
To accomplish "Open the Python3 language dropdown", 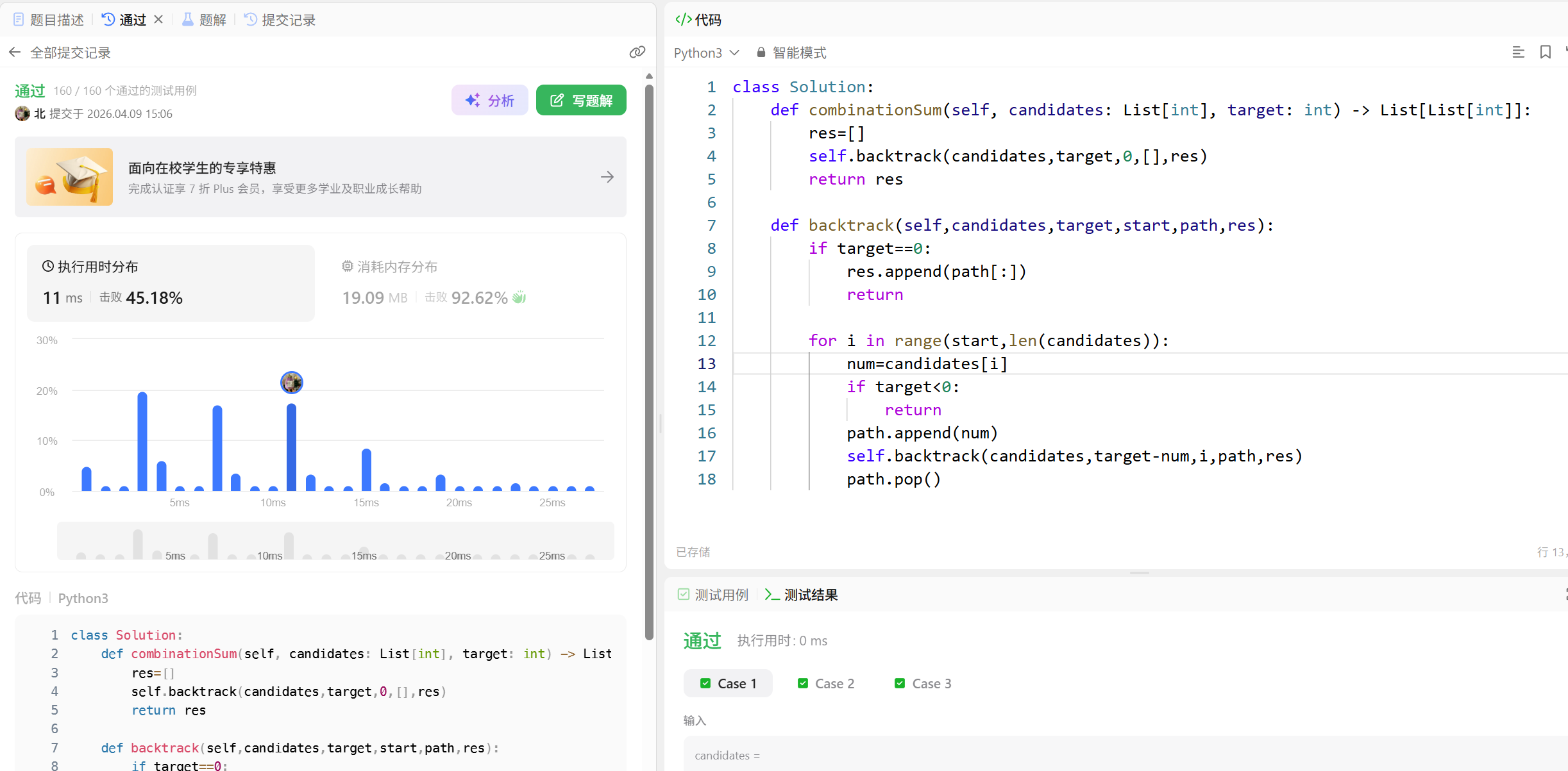I will click(707, 53).
